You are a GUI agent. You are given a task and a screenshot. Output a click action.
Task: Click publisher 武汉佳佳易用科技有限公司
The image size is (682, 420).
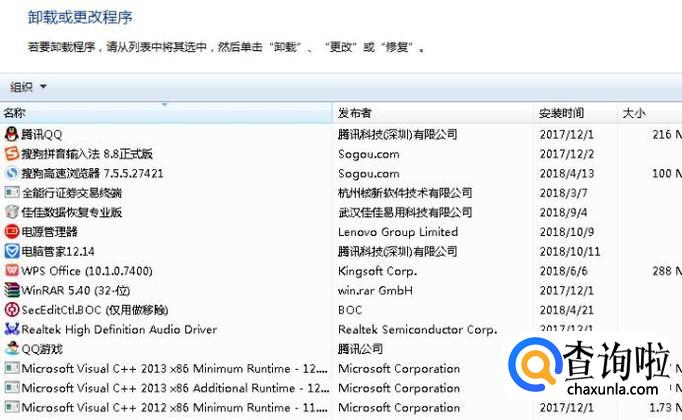405,212
